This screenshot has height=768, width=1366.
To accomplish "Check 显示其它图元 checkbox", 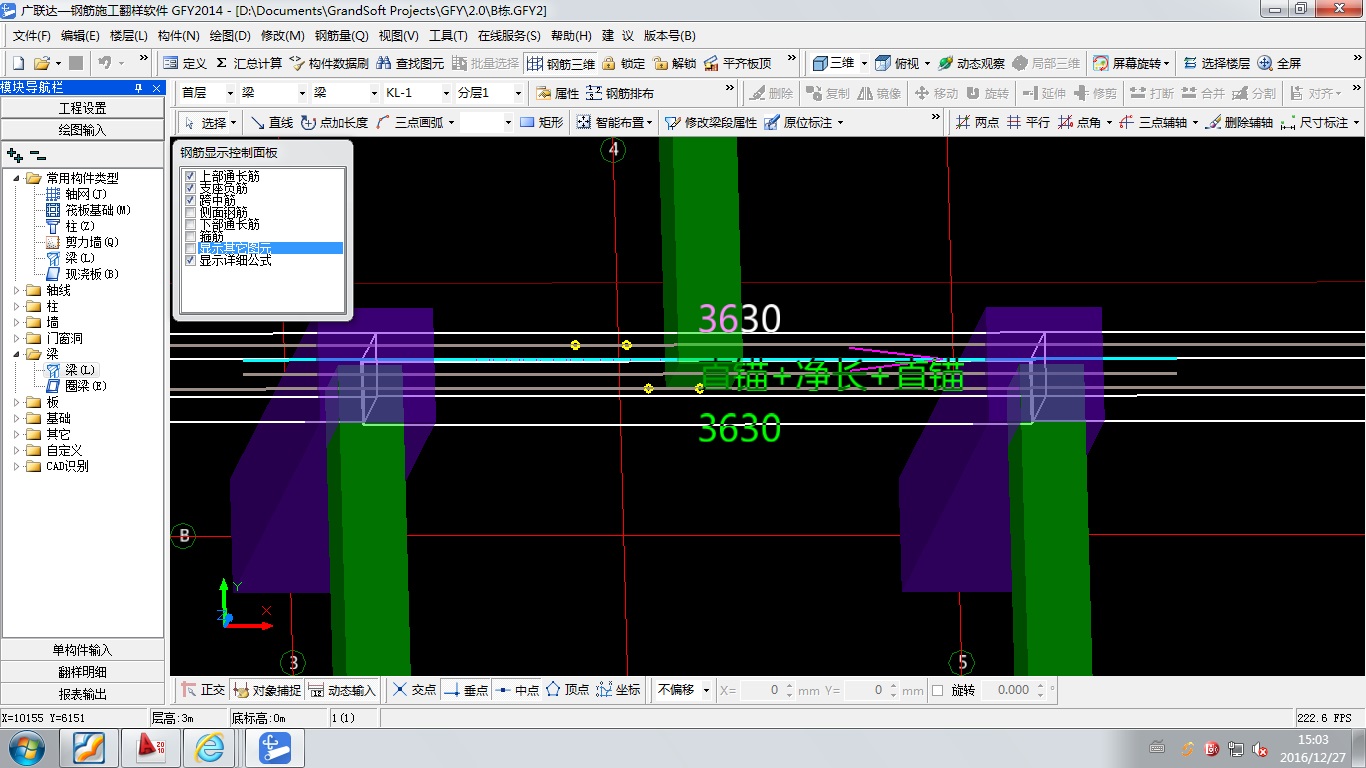I will coord(190,248).
